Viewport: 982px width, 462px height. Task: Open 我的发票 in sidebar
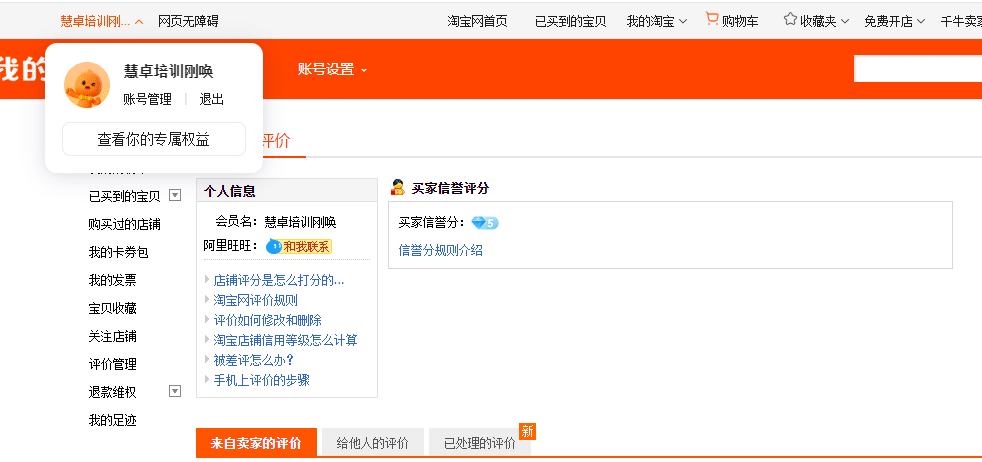coord(113,280)
